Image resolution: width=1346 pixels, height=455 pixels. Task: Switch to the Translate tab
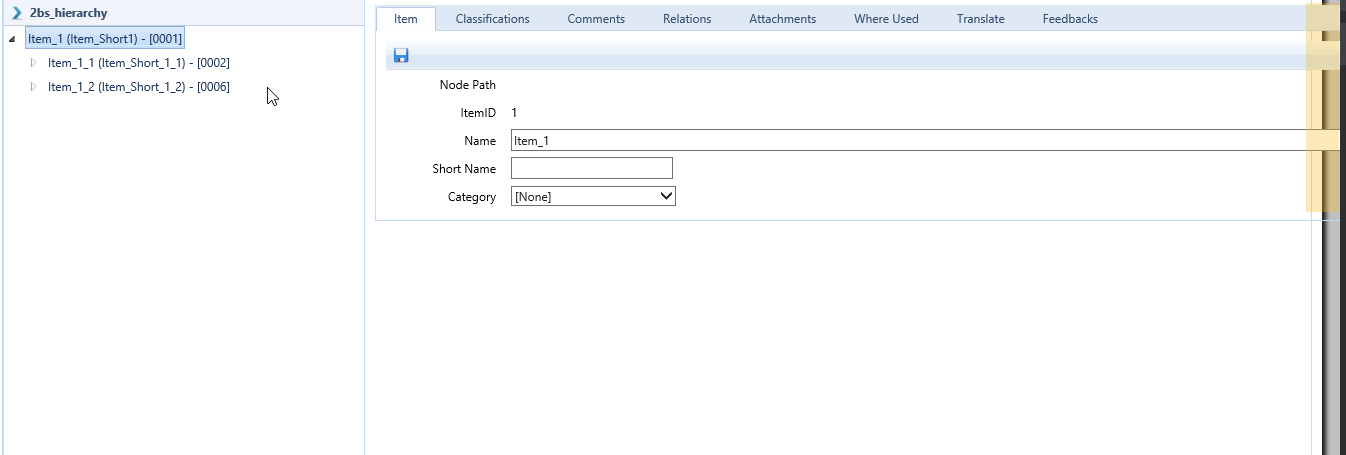click(980, 19)
